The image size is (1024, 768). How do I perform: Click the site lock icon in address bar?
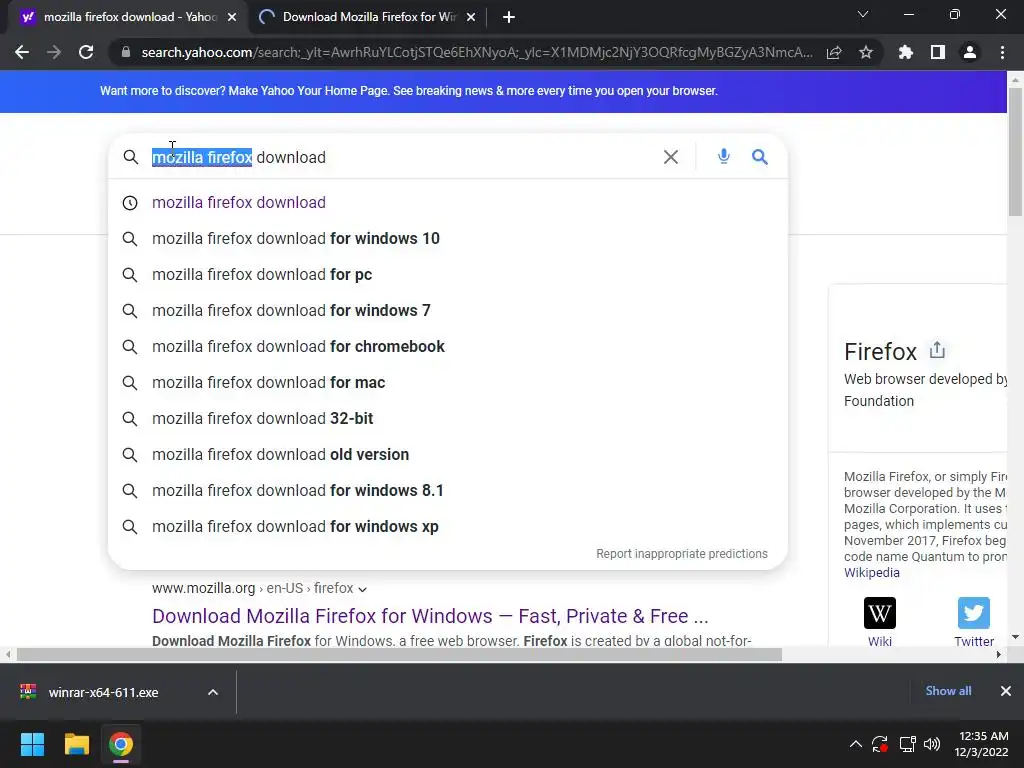tap(126, 52)
